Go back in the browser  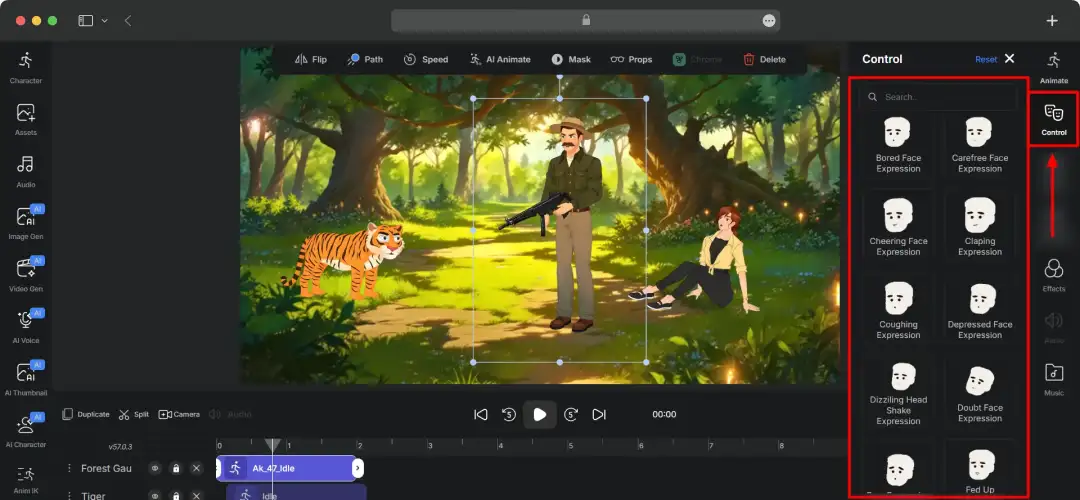(x=127, y=21)
